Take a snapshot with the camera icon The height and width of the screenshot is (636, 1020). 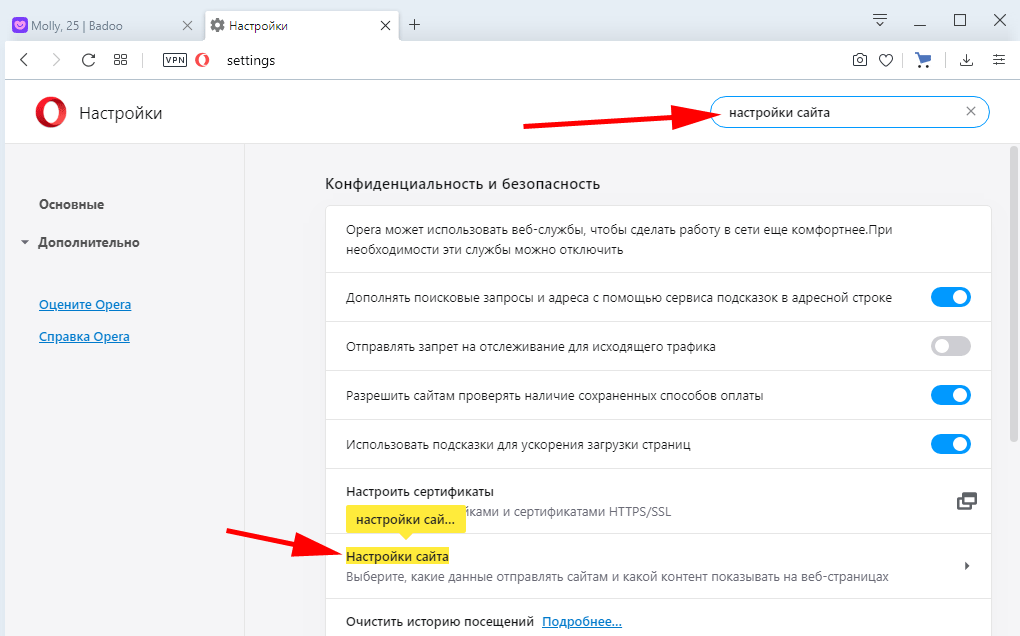tap(859, 60)
